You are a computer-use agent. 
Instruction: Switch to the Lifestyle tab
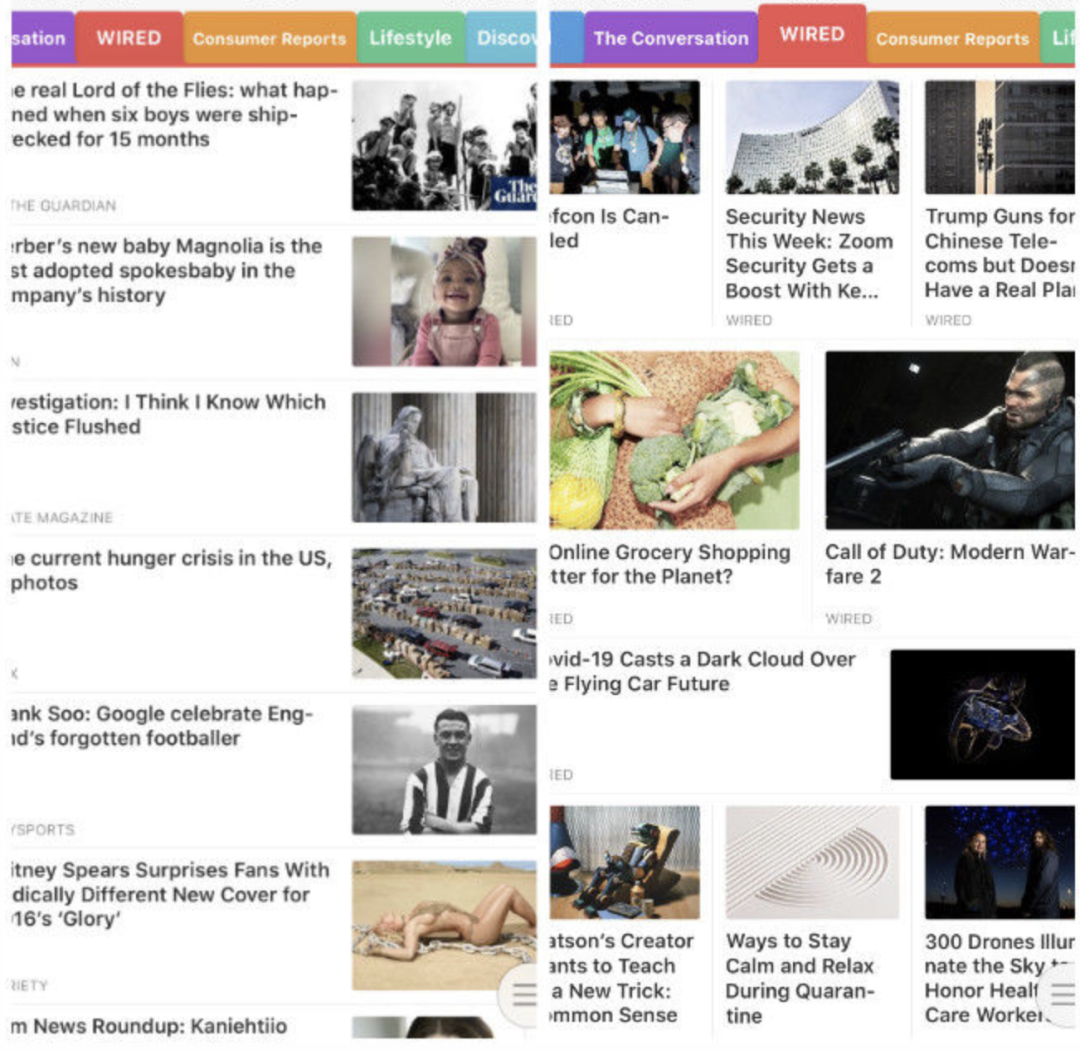410,38
